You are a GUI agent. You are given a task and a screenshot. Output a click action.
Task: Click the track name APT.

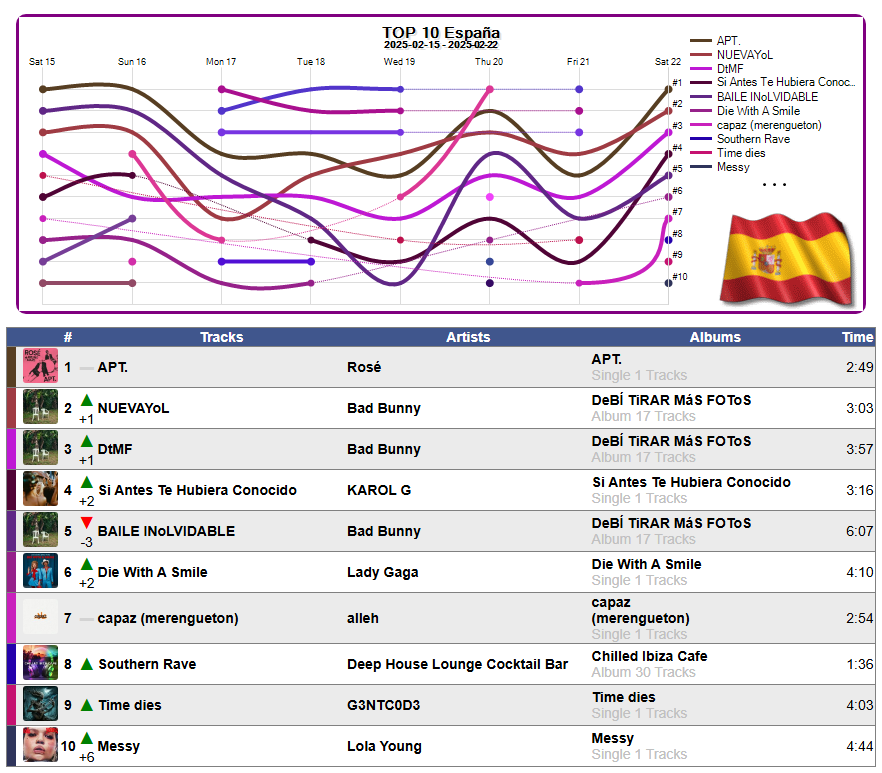tap(112, 367)
